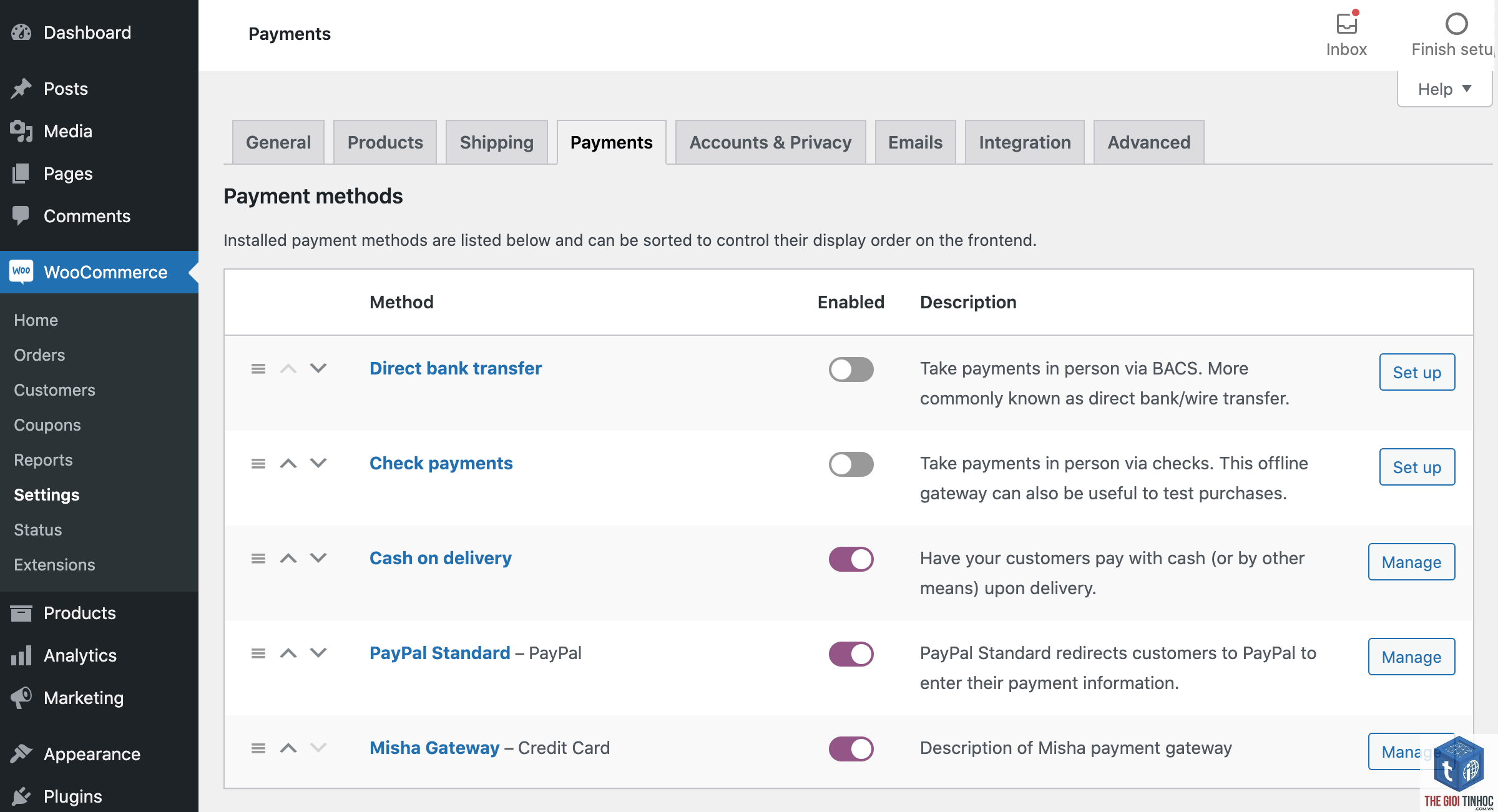
Task: Click the Posts pushpin icon
Action: coord(21,89)
